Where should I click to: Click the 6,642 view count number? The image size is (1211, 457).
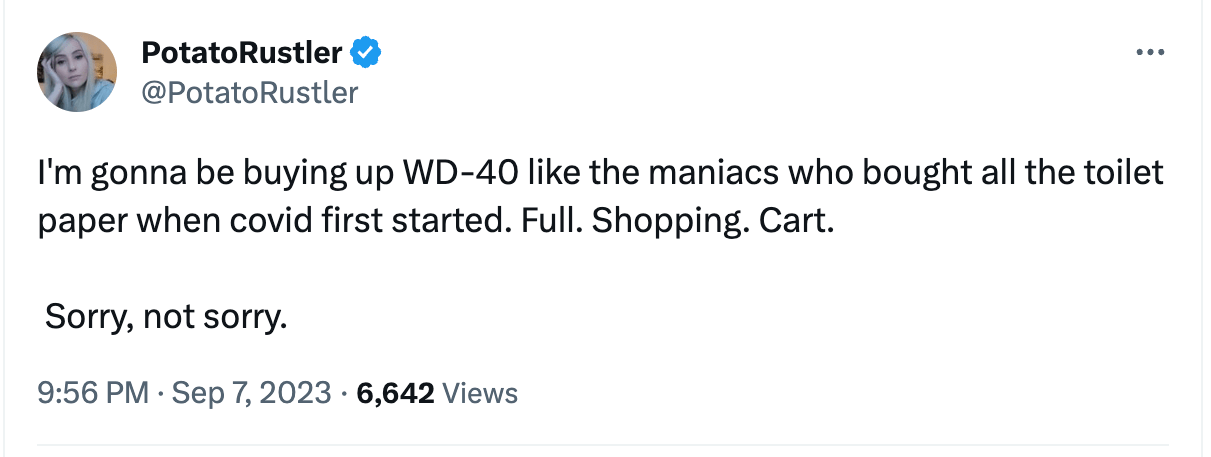[395, 393]
